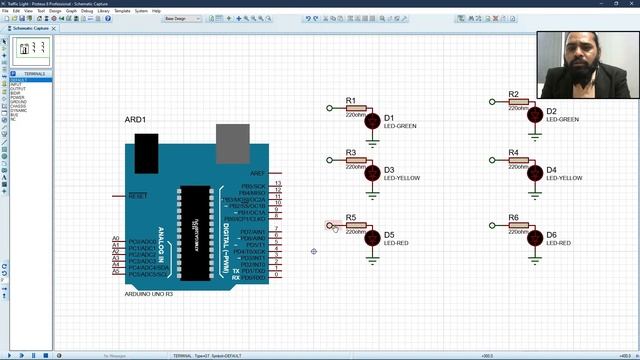Open the View menu

28,11
